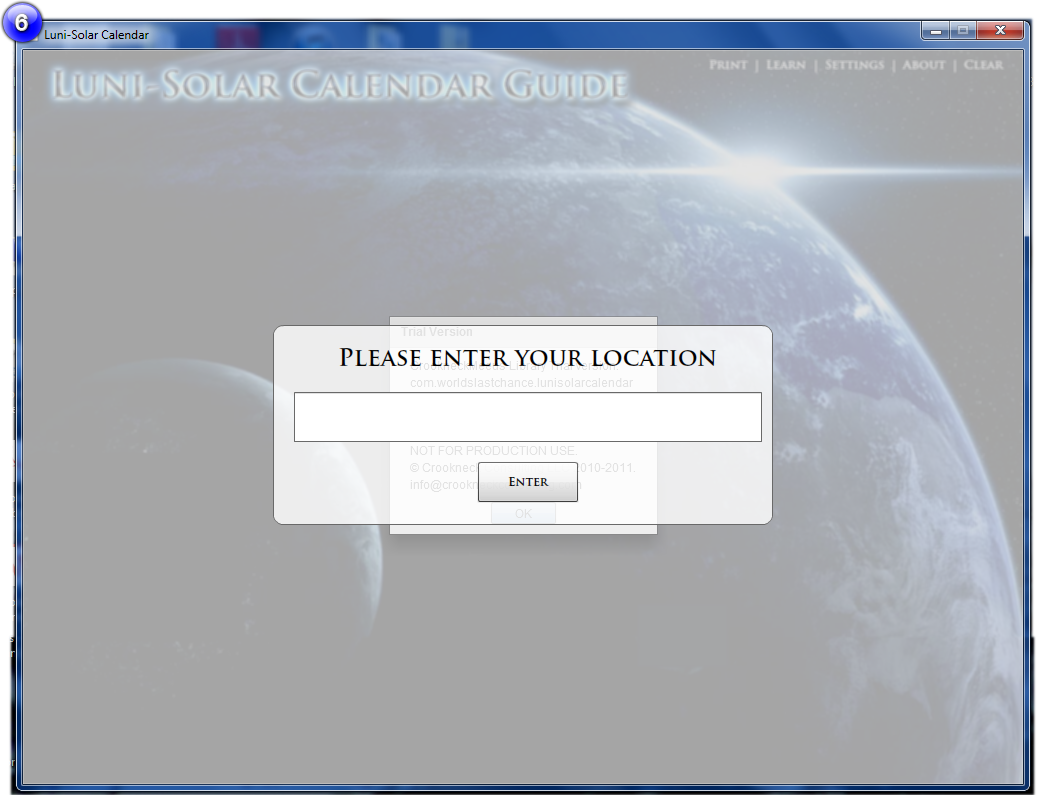Close the Luni-Solar Calendar window
The height and width of the screenshot is (795, 1039).
pyautogui.click(x=1000, y=30)
